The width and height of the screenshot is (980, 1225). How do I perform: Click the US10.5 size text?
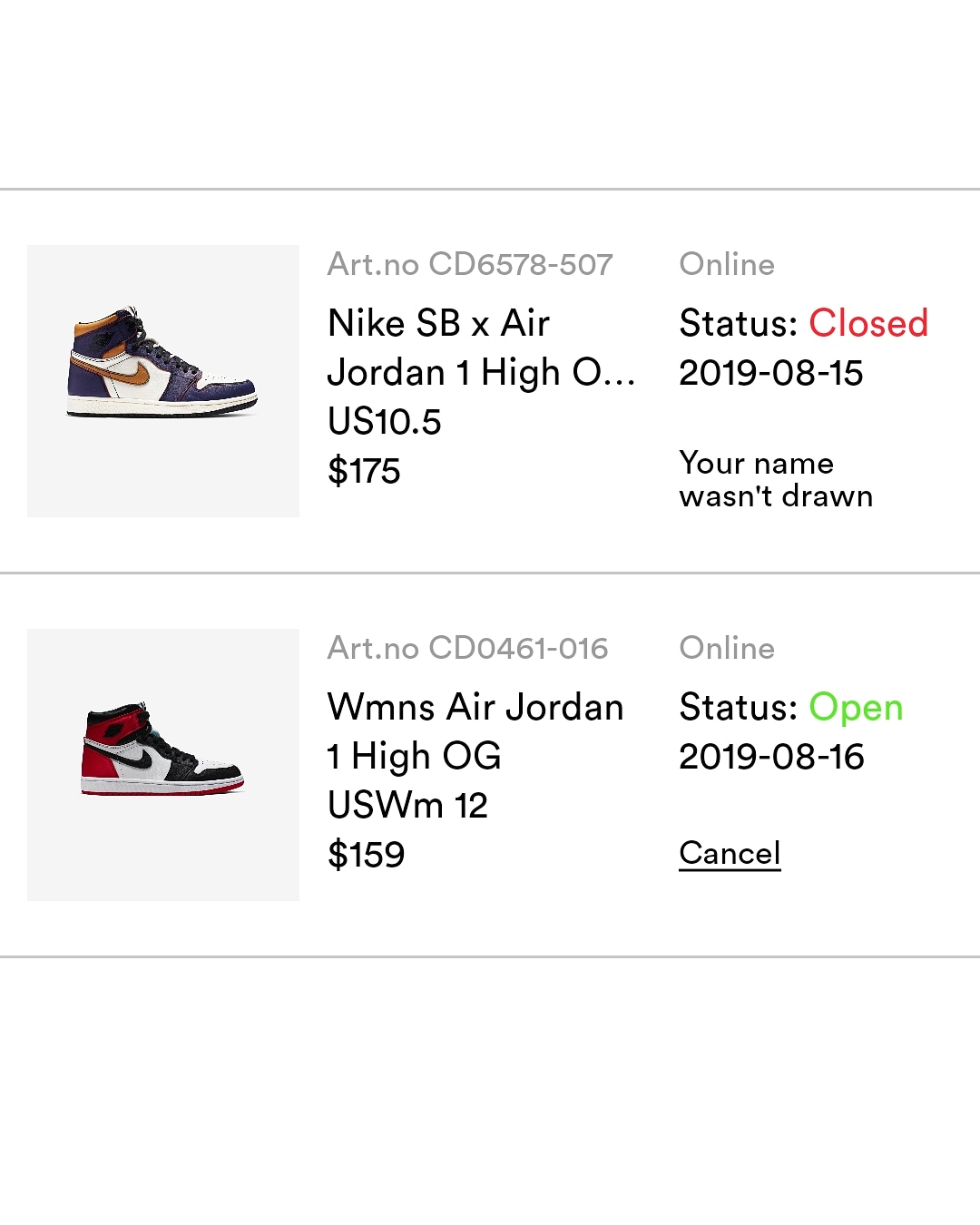point(384,422)
